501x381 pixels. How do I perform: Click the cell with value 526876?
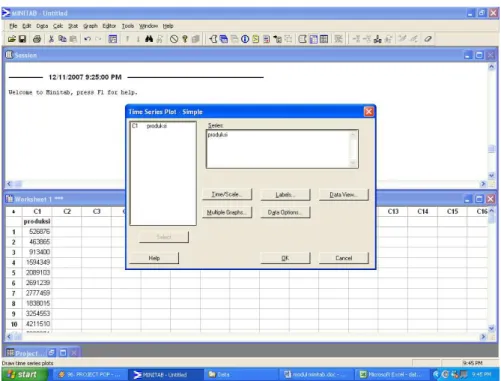(x=37, y=231)
